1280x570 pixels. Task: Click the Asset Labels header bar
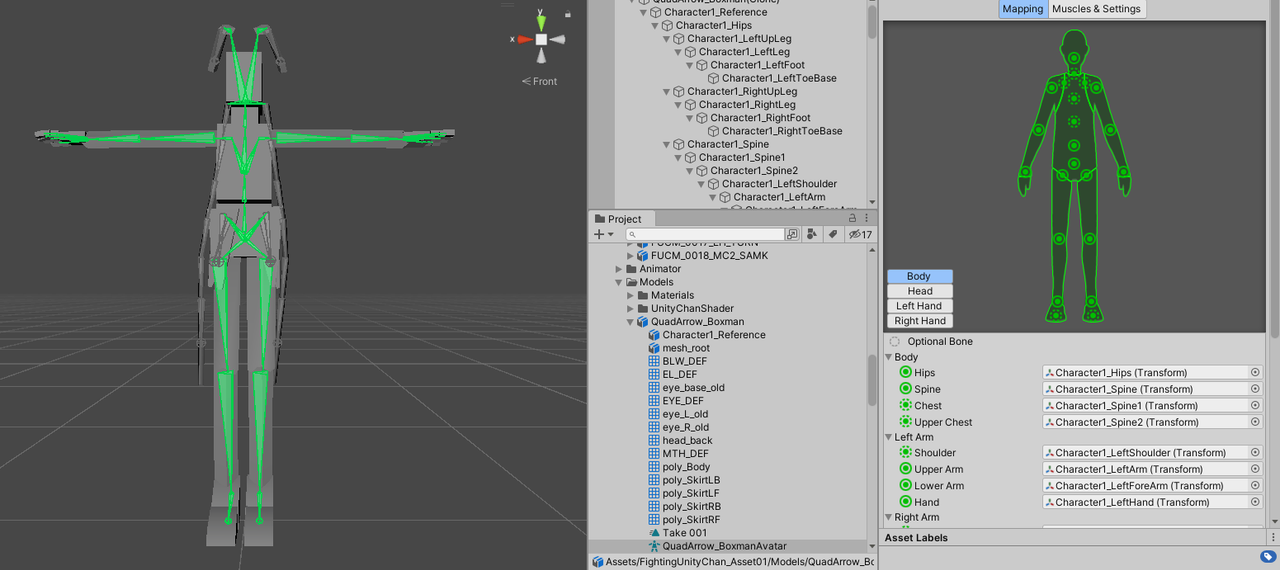(1079, 538)
